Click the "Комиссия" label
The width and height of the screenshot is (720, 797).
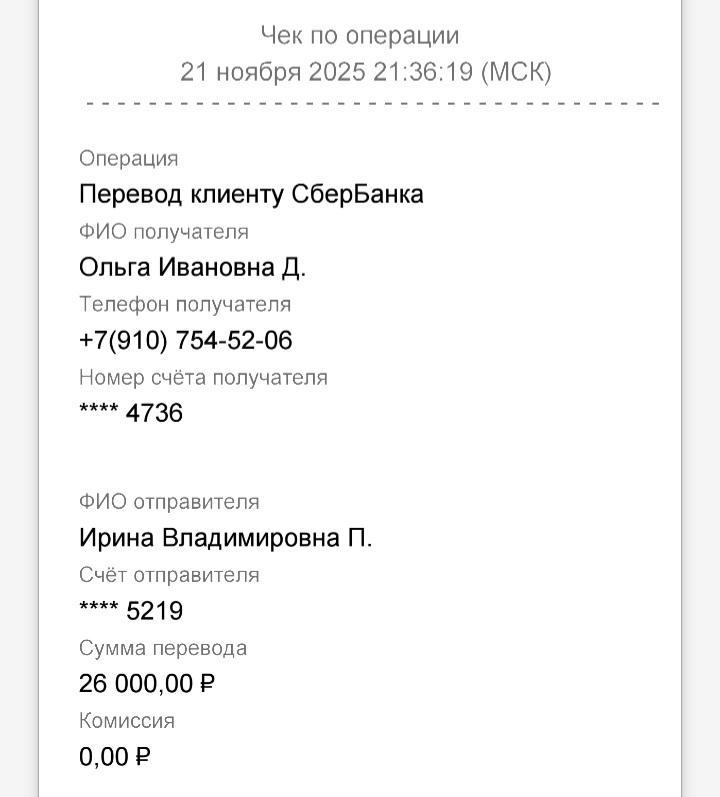tap(127, 720)
